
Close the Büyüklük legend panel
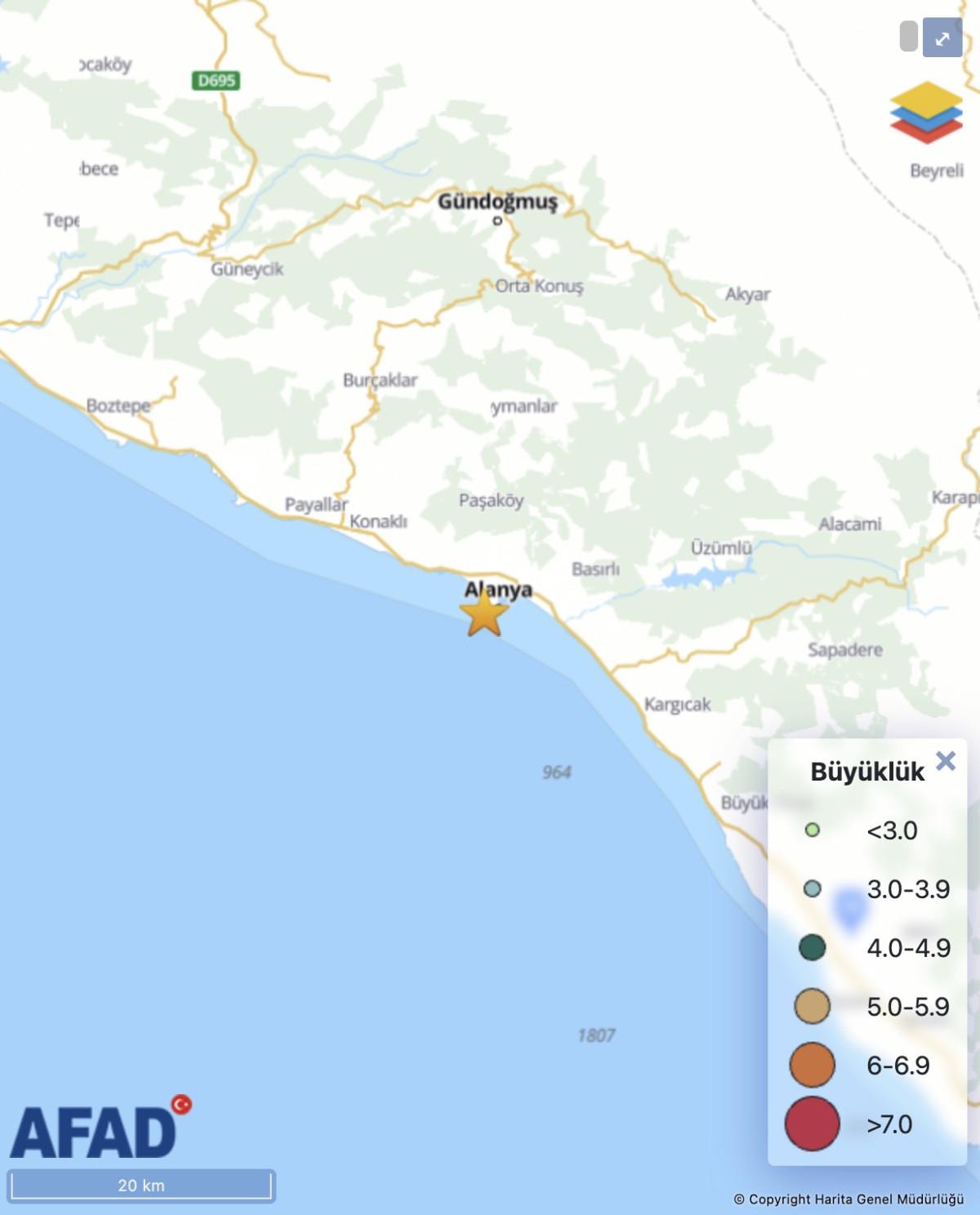tap(945, 761)
